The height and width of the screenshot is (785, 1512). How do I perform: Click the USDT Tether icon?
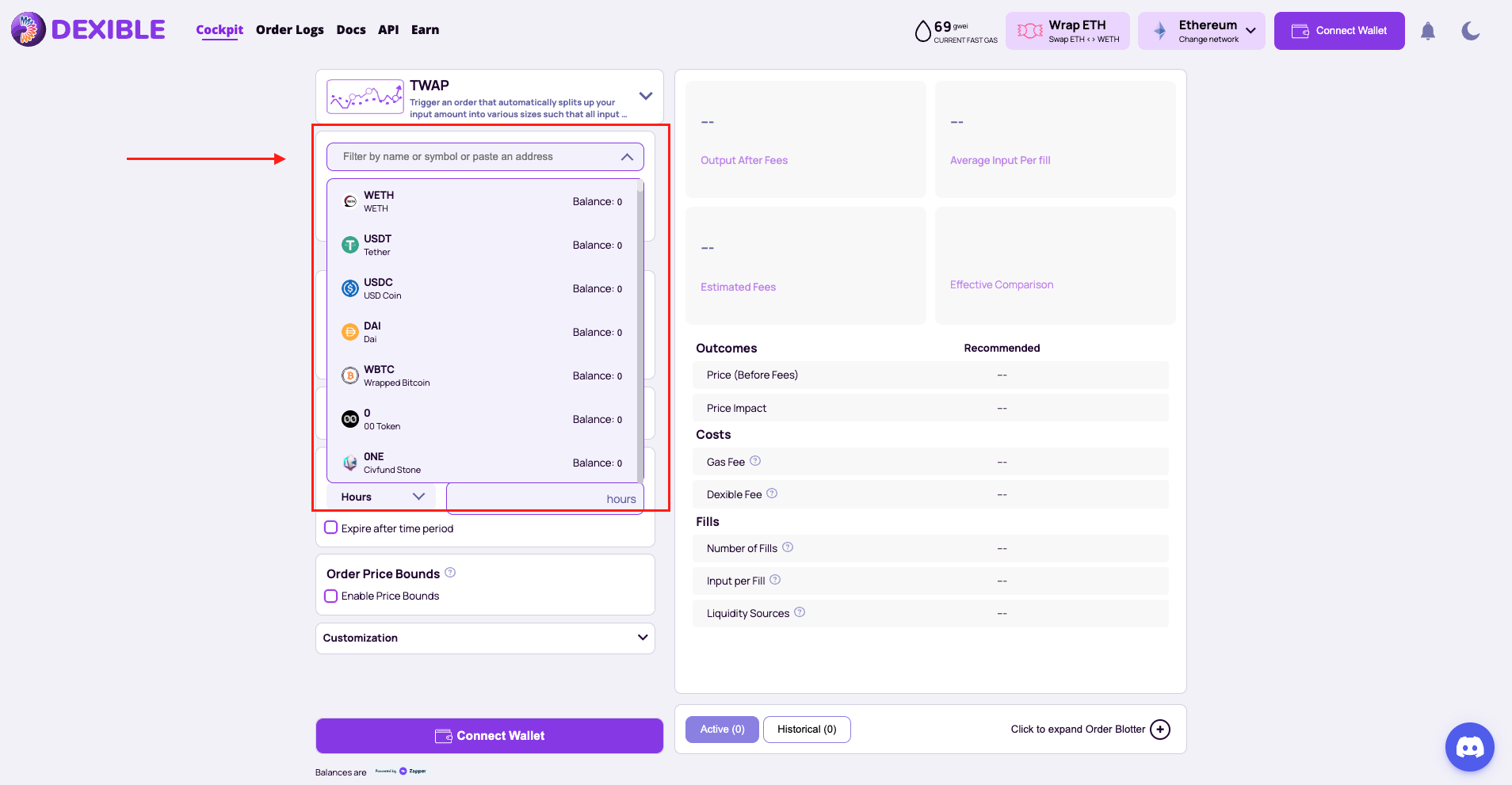pos(350,245)
